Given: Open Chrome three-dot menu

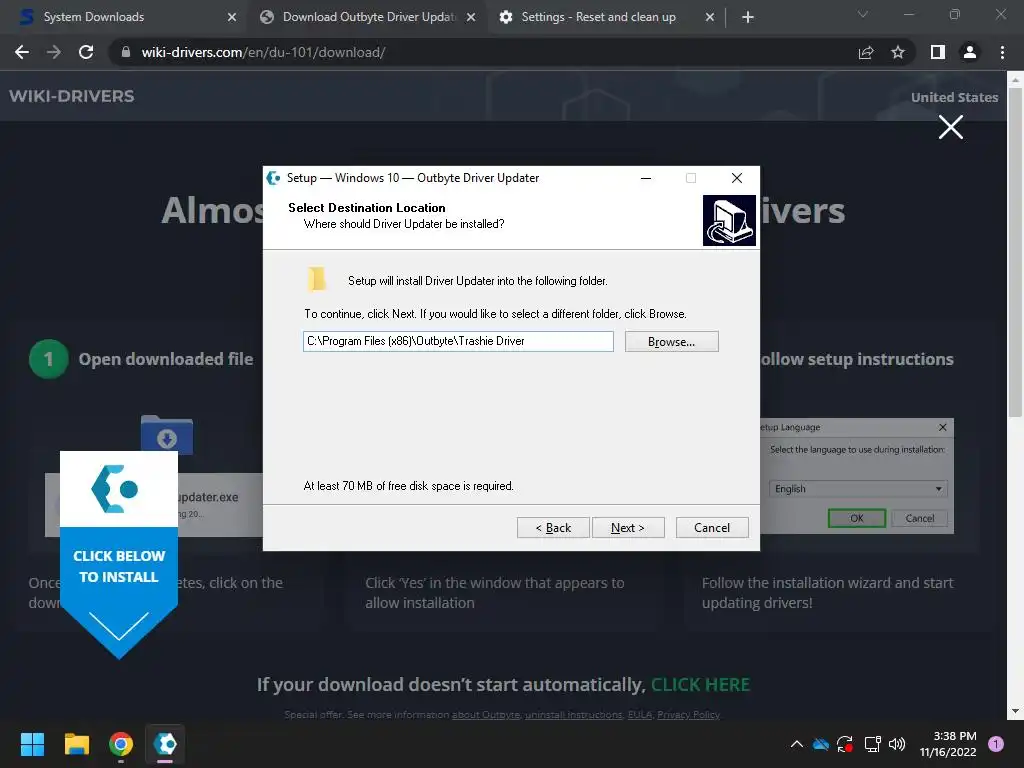Looking at the screenshot, I should [x=1002, y=52].
